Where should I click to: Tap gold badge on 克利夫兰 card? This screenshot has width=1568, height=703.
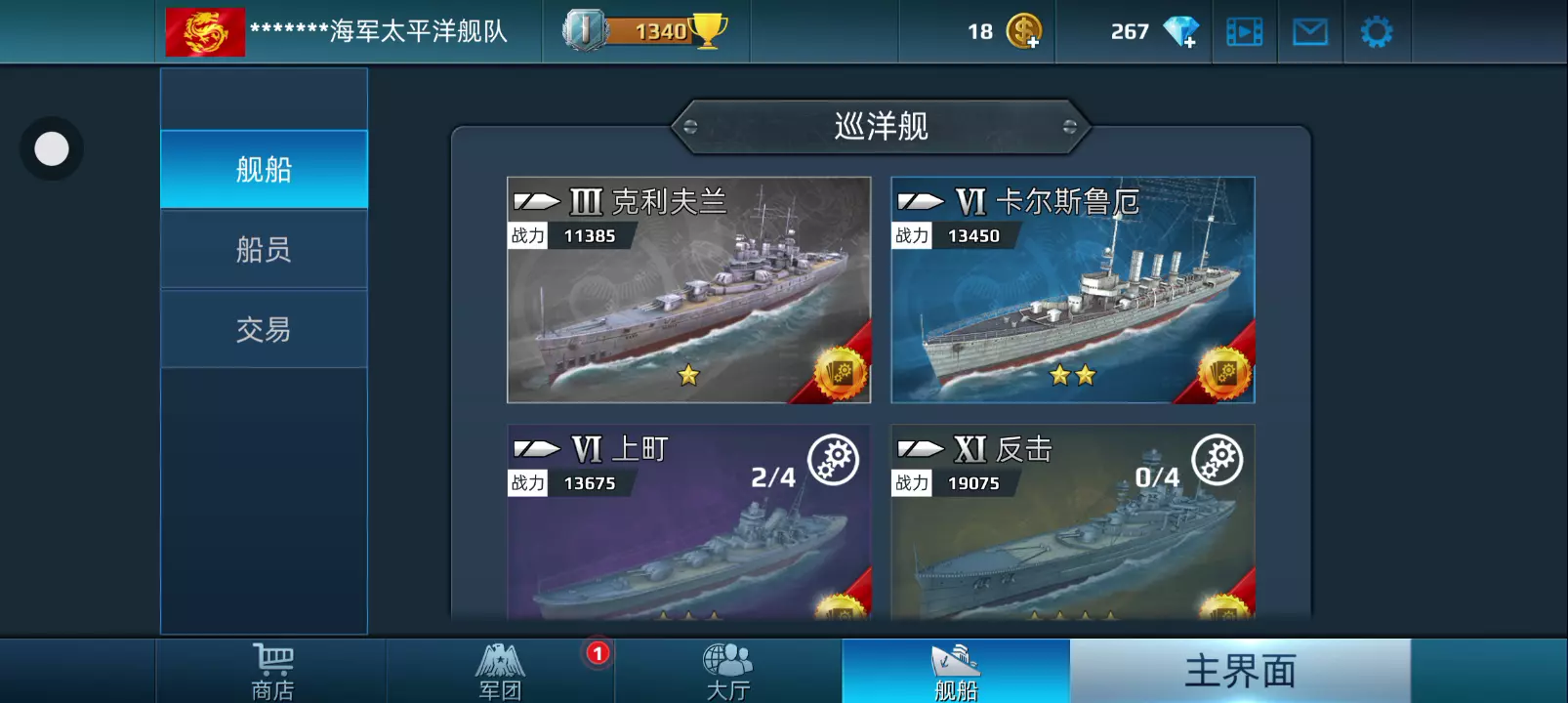(840, 373)
